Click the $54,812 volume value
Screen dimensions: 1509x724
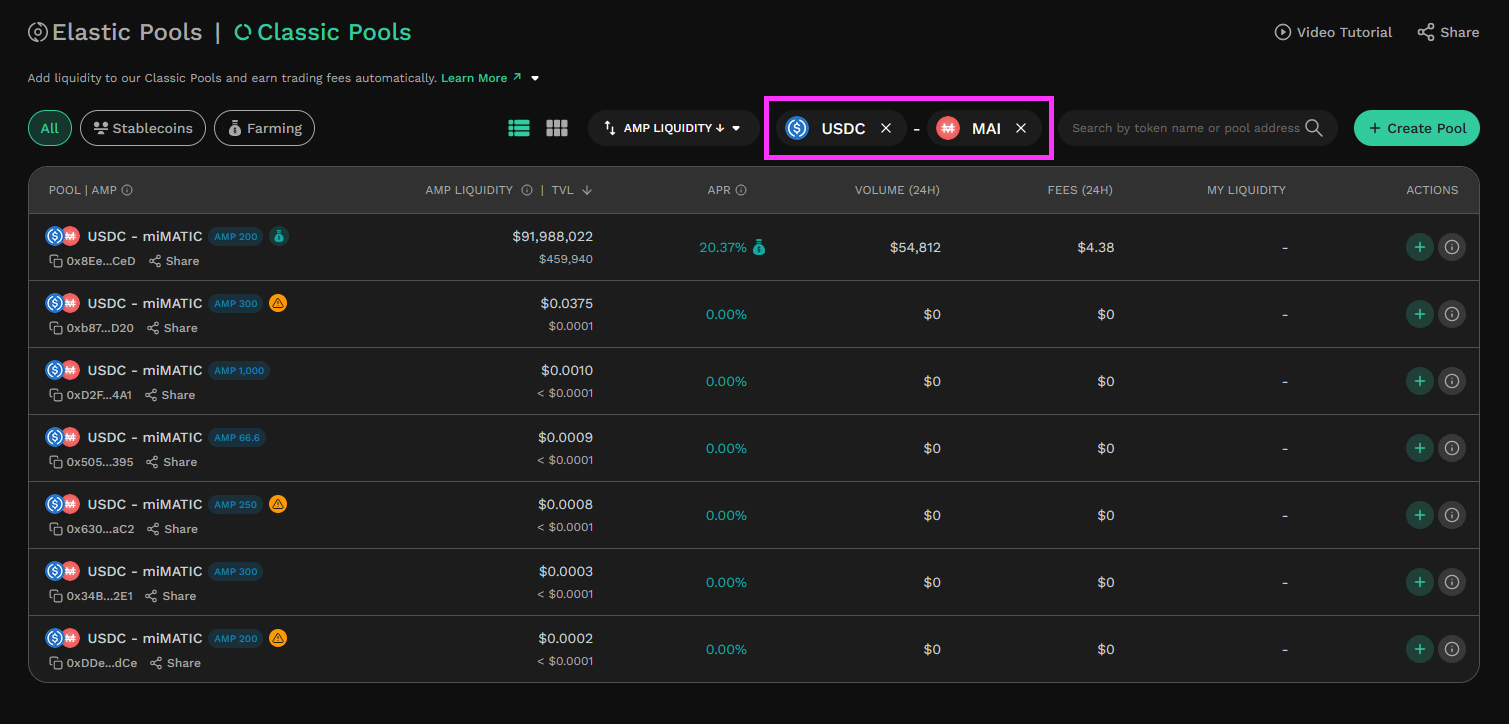[x=915, y=247]
